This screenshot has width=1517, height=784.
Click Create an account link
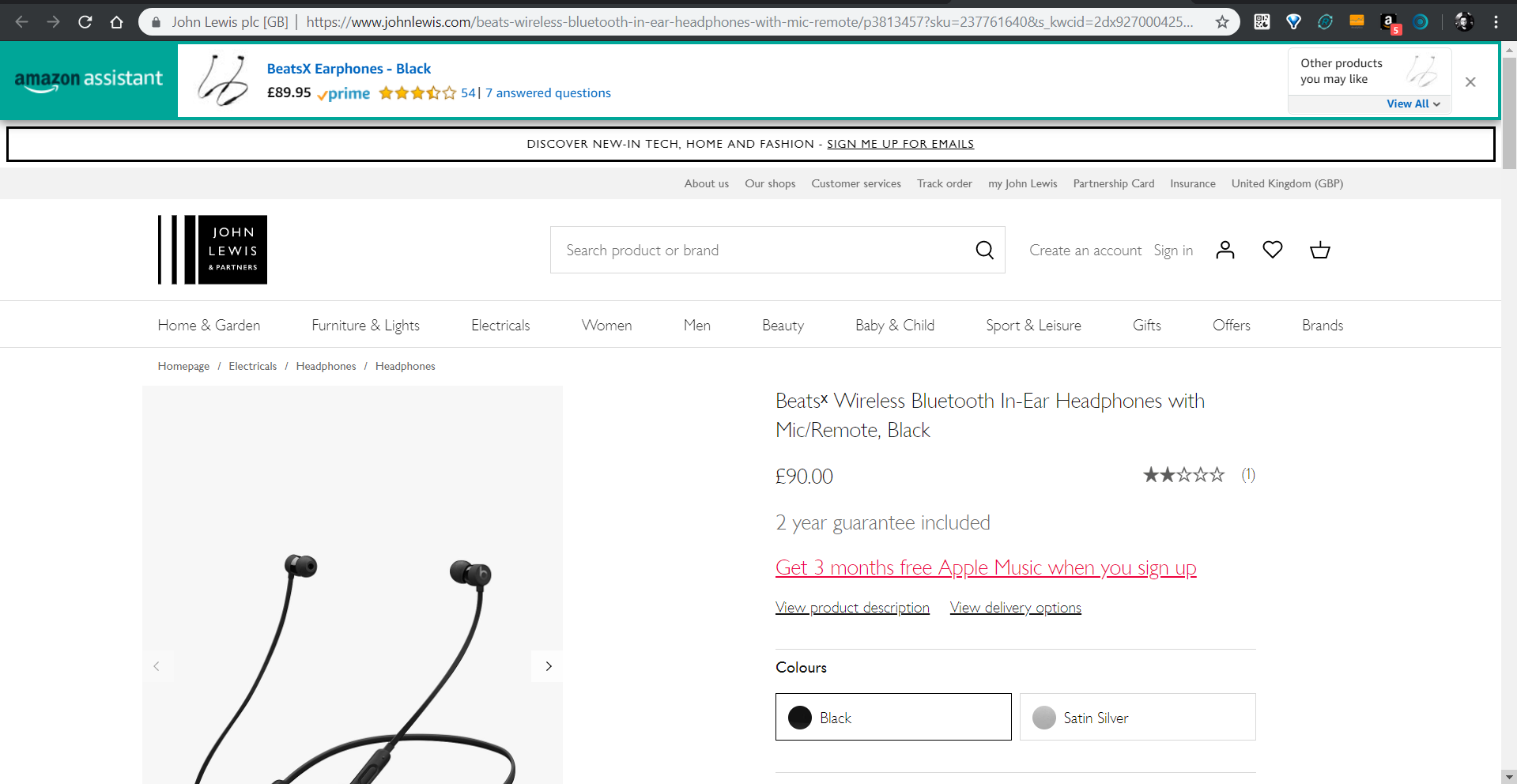click(x=1085, y=250)
